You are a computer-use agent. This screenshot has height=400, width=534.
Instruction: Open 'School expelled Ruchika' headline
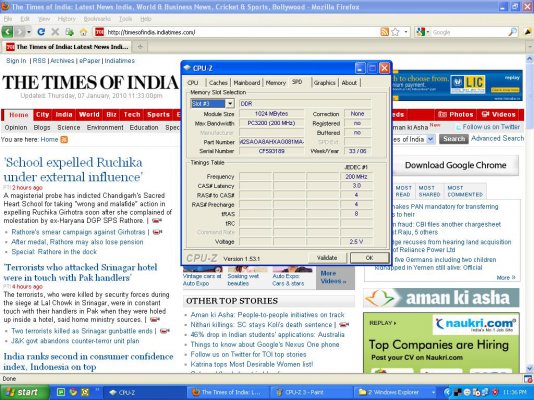coord(73,170)
